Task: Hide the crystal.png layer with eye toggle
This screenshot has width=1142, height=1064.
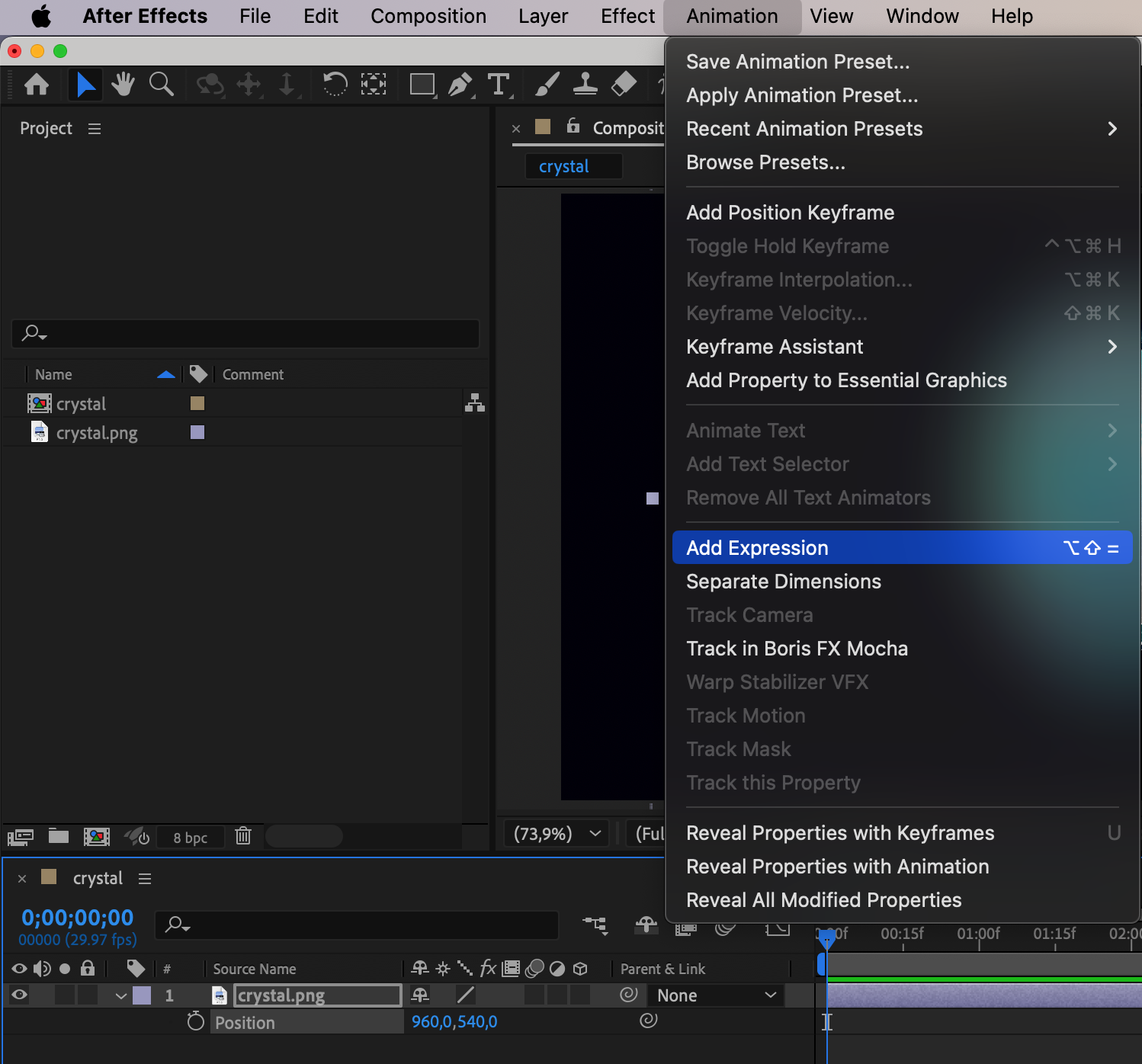Action: (20, 995)
